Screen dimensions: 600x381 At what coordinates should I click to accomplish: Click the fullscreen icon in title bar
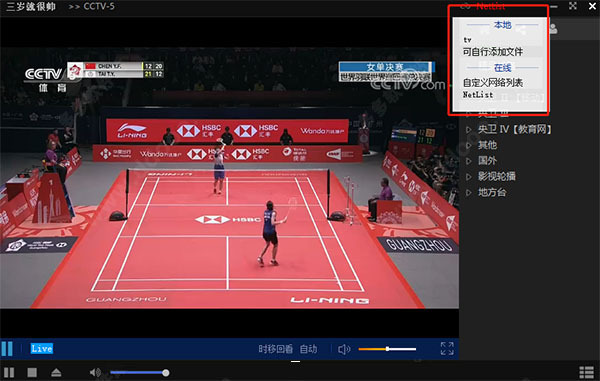[x=573, y=6]
